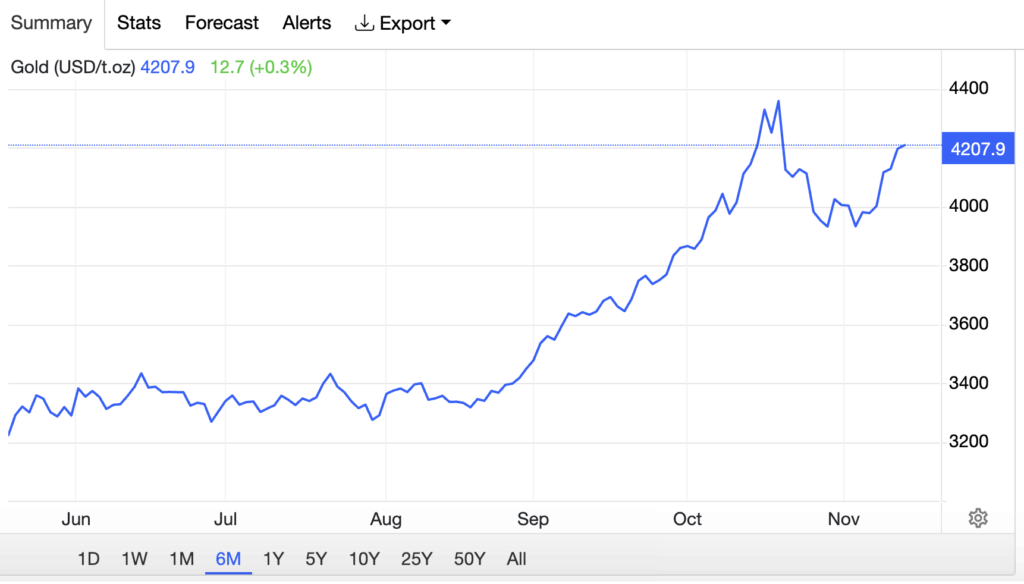Select the 1W time range
Image resolution: width=1024 pixels, height=584 pixels.
pyautogui.click(x=135, y=559)
